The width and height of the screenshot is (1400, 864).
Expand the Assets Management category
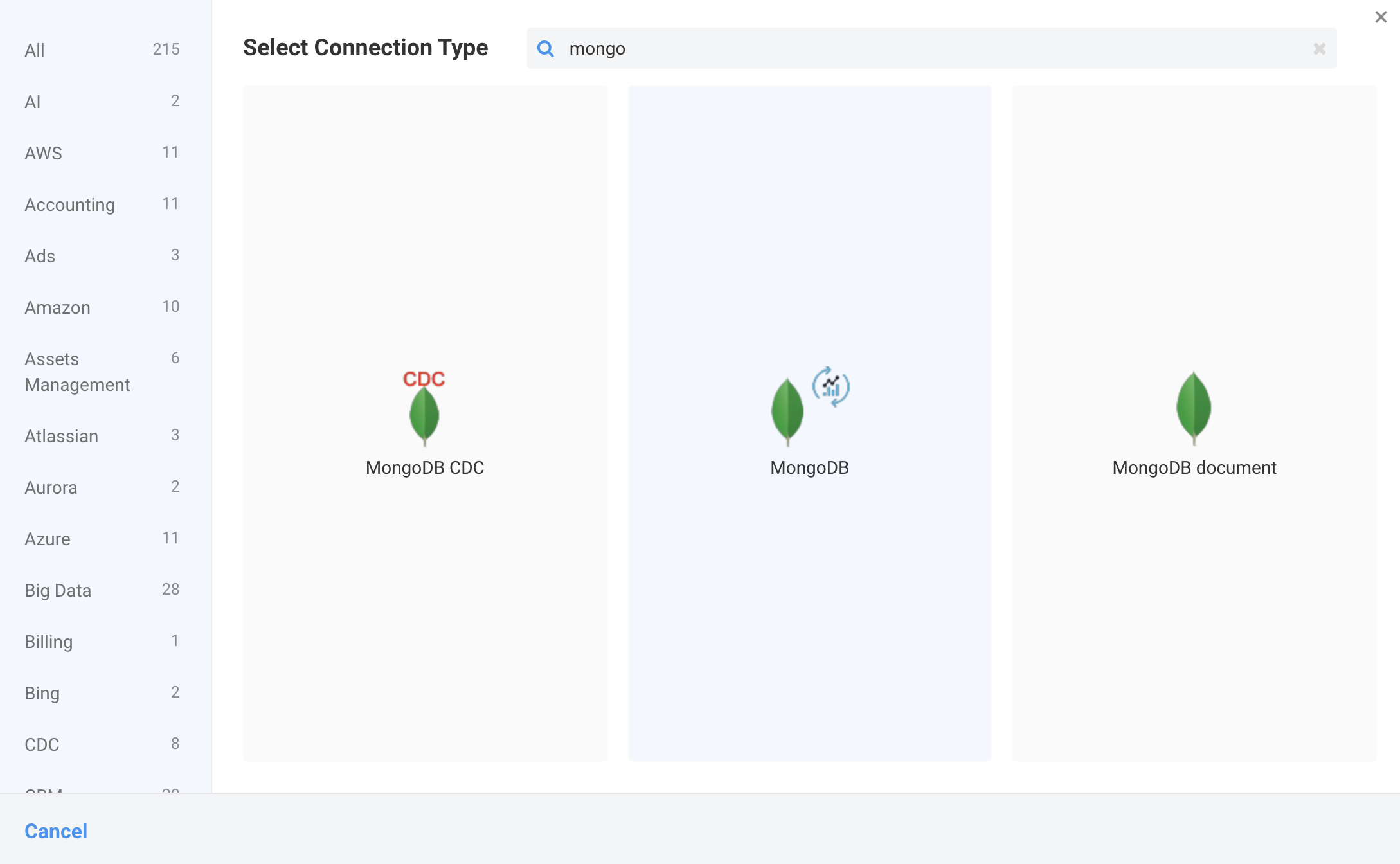(77, 371)
